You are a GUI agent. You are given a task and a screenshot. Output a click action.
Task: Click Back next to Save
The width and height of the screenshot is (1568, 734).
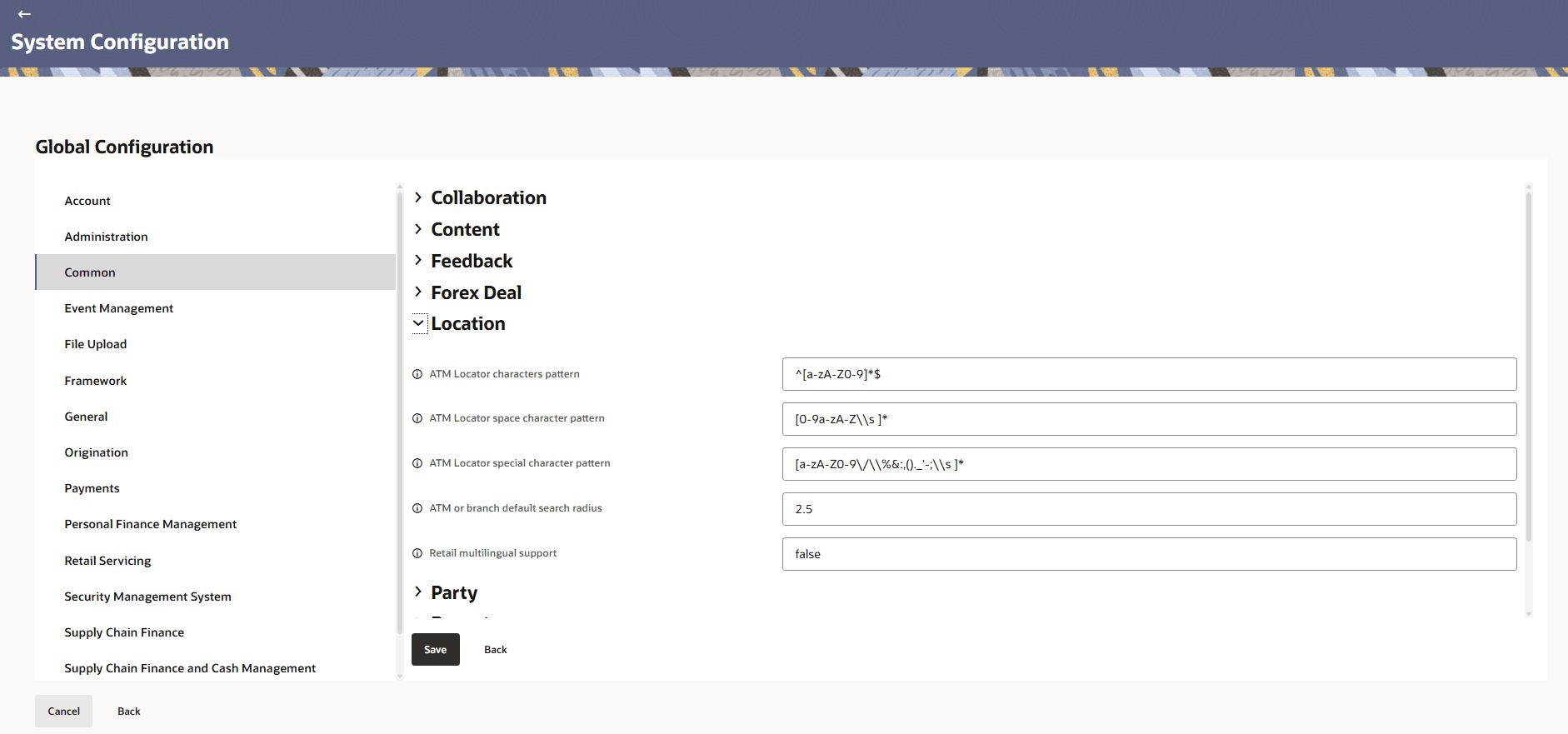[x=496, y=650]
